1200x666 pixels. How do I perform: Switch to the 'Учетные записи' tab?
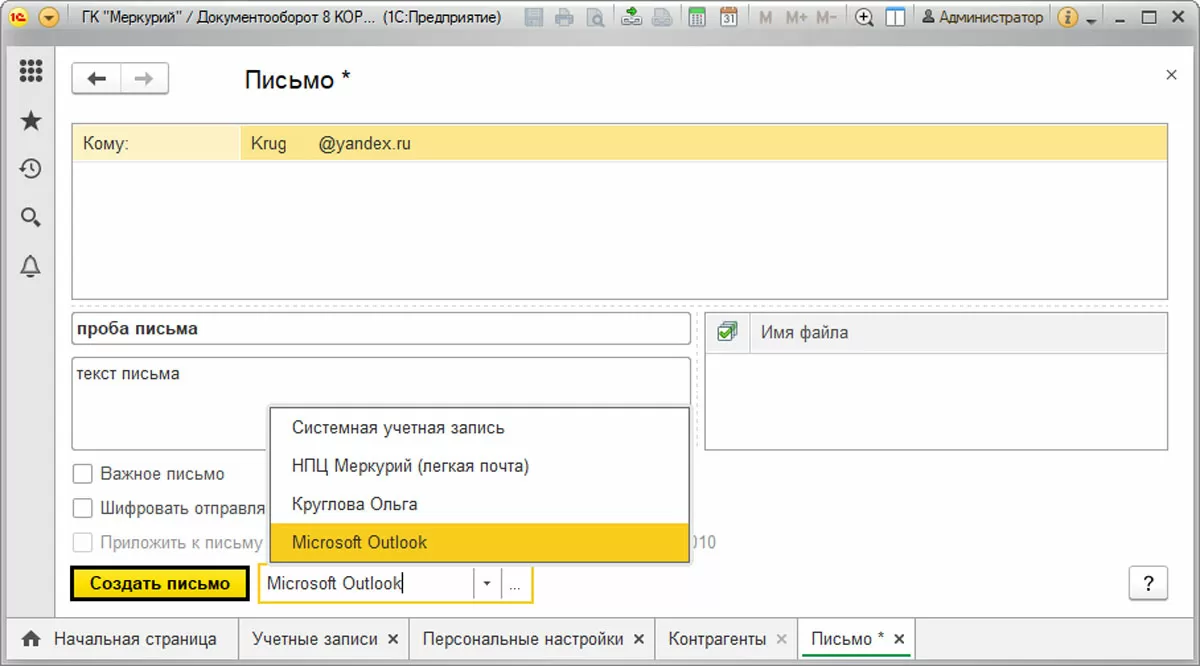coord(315,639)
